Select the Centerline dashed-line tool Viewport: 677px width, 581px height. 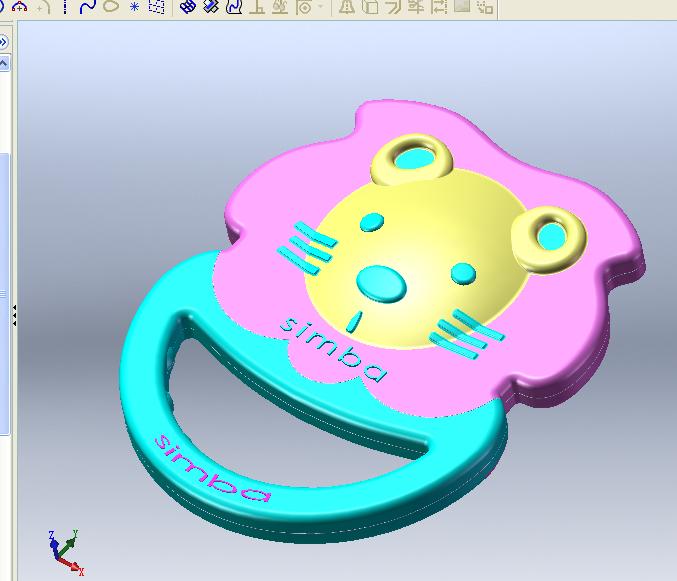tap(65, 6)
